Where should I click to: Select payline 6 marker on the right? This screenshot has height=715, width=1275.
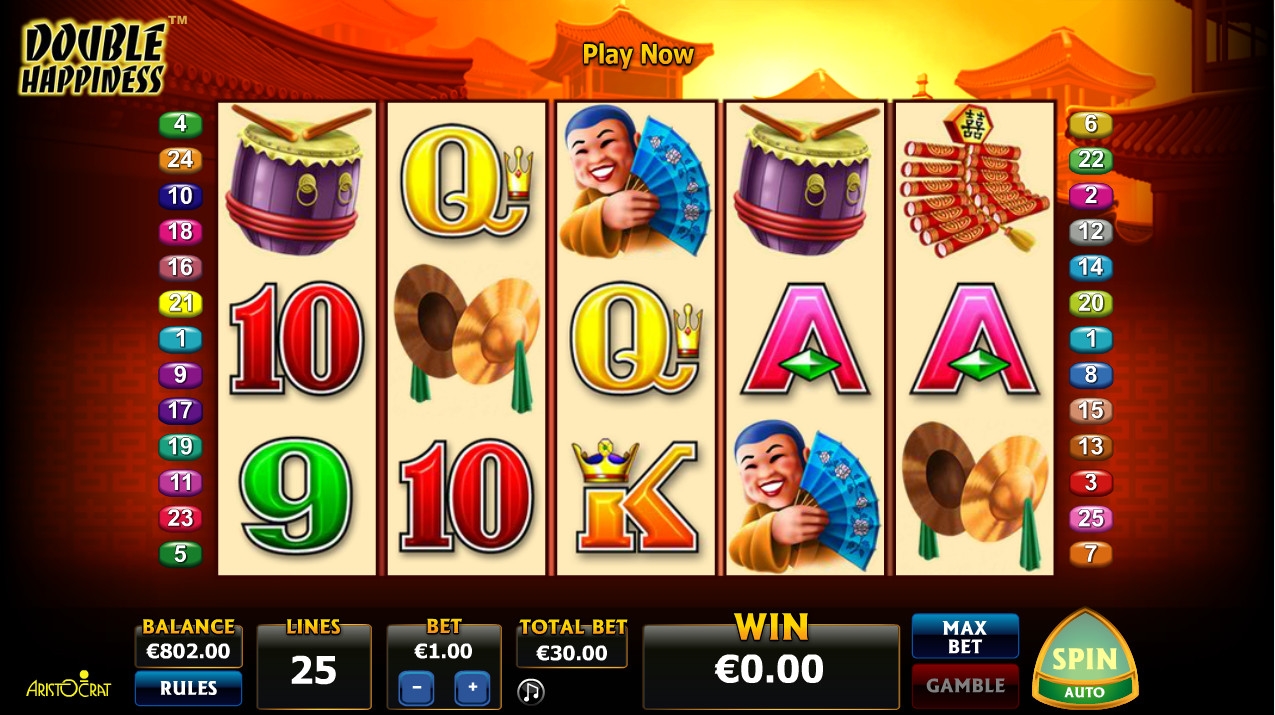(1091, 124)
